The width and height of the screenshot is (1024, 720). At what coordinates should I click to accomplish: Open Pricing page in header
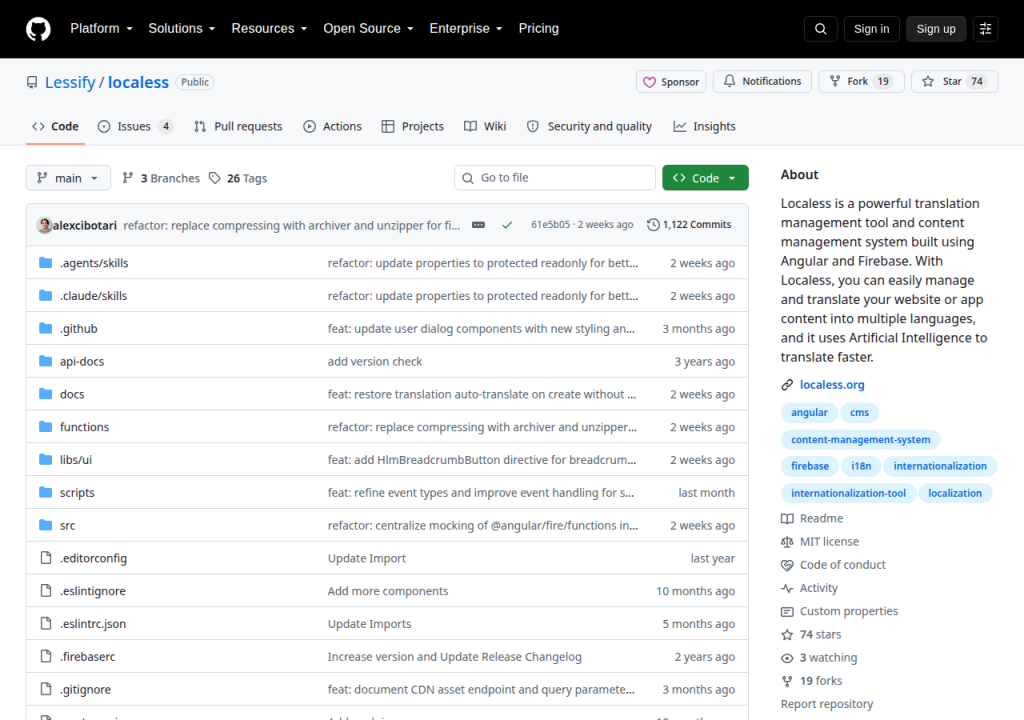coord(539,29)
